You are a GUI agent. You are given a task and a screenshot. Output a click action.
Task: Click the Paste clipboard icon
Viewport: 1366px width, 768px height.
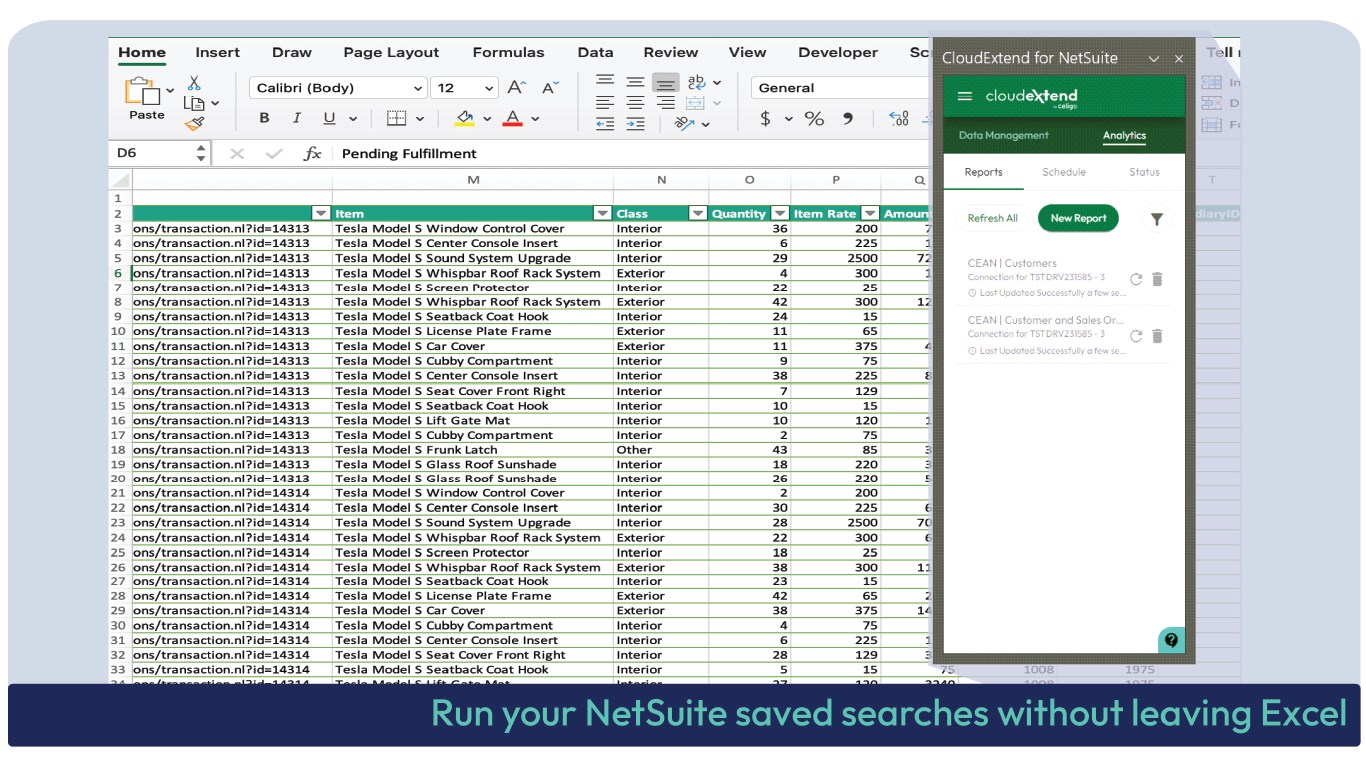pos(142,90)
